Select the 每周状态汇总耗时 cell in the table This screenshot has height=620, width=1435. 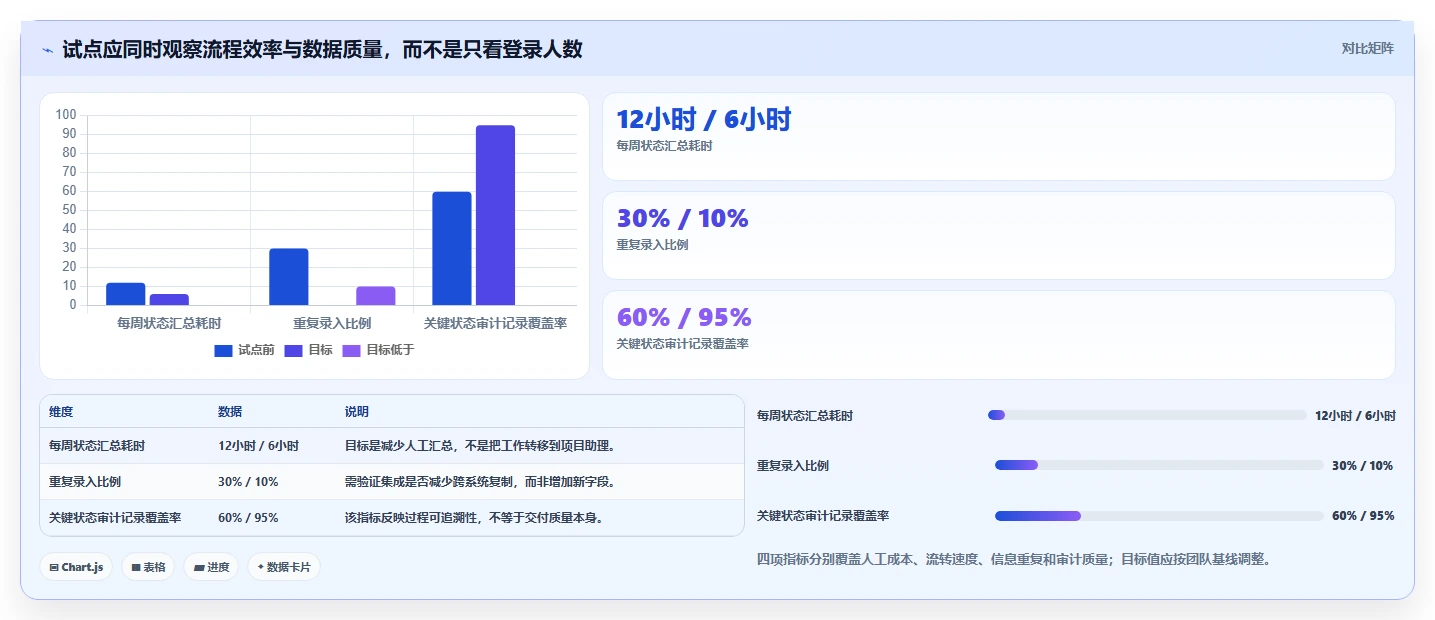(97, 446)
